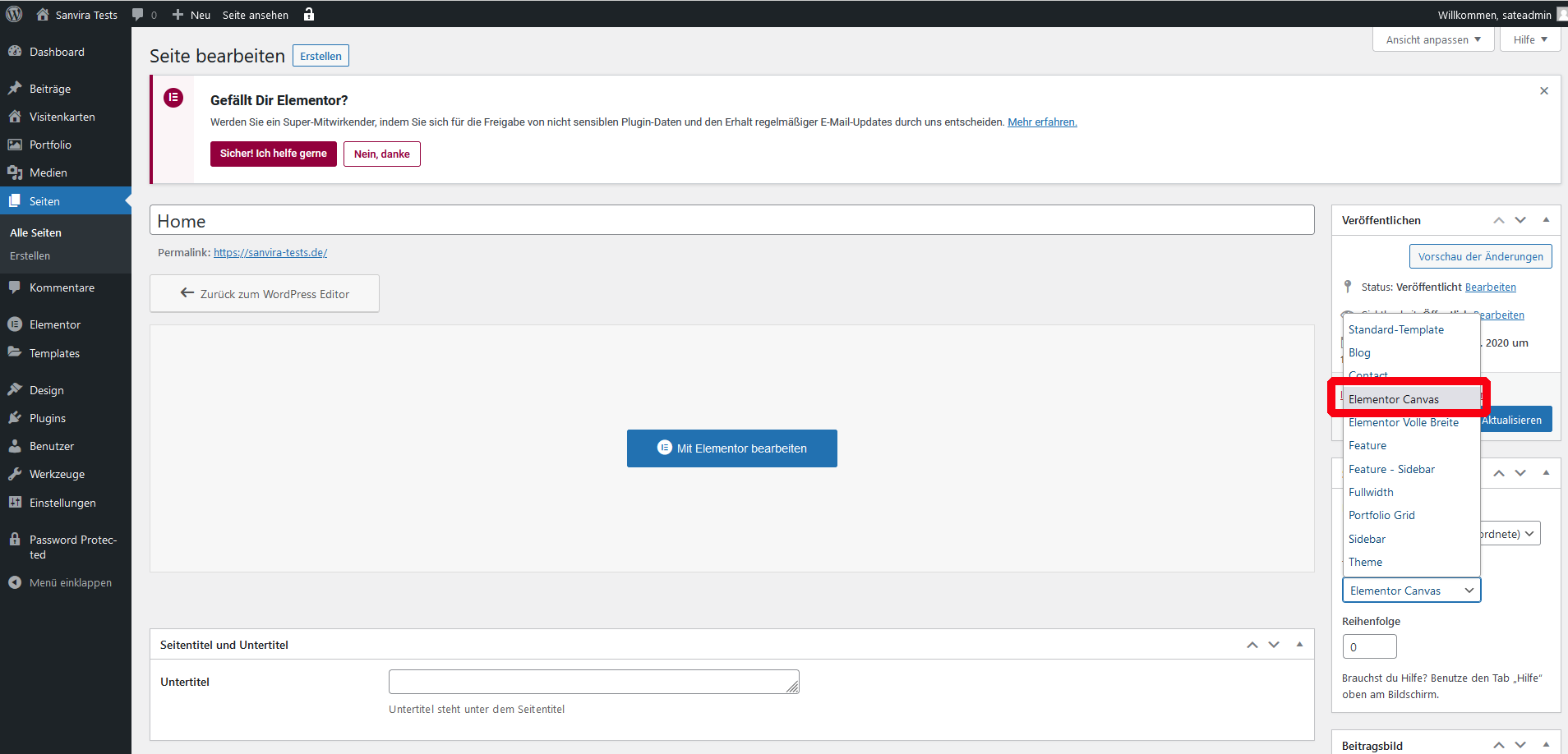Open Erstellen submenu item under Seiten
The width and height of the screenshot is (1568, 754).
30,255
